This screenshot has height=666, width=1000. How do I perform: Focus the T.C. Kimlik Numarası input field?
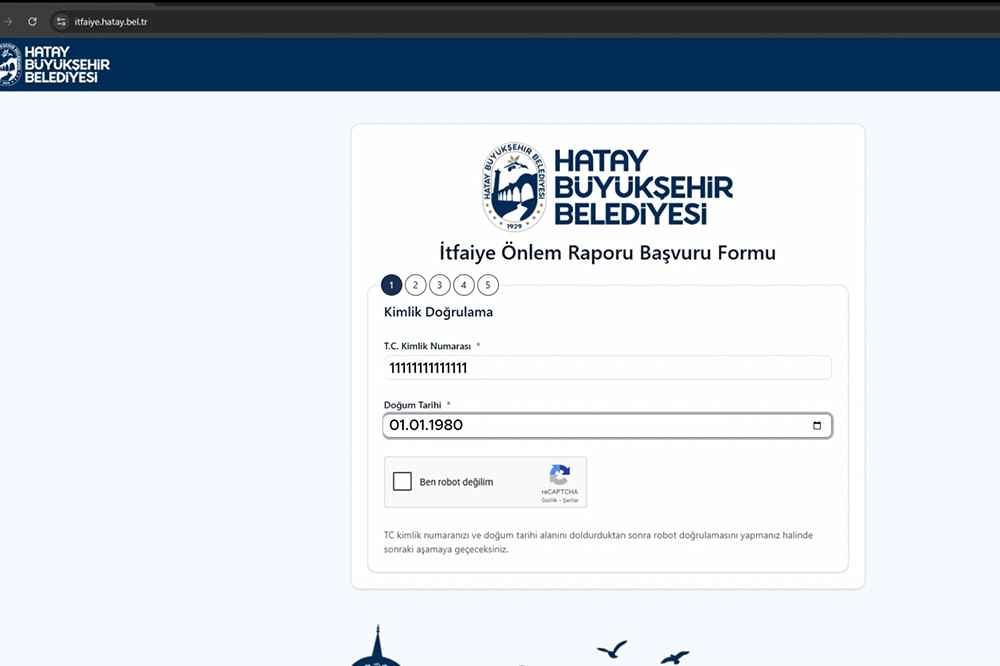607,368
